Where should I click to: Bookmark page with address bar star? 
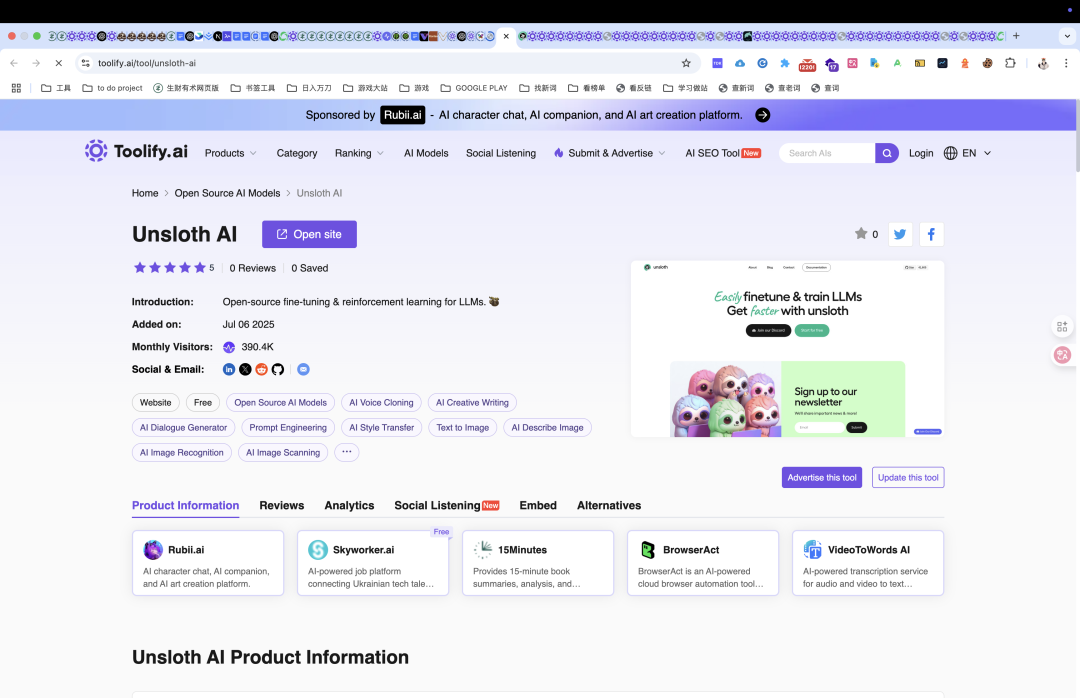(686, 63)
